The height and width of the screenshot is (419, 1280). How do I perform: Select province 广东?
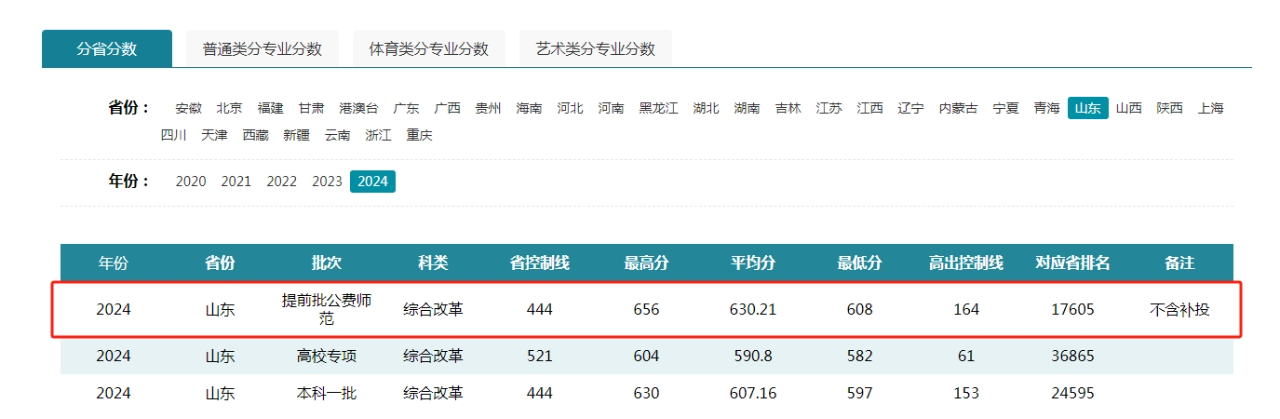coord(406,108)
